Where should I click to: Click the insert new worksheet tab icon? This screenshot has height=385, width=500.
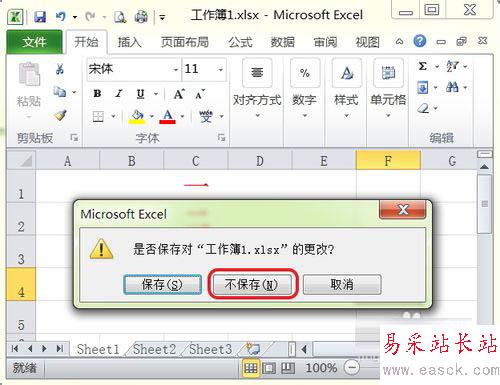tap(252, 349)
